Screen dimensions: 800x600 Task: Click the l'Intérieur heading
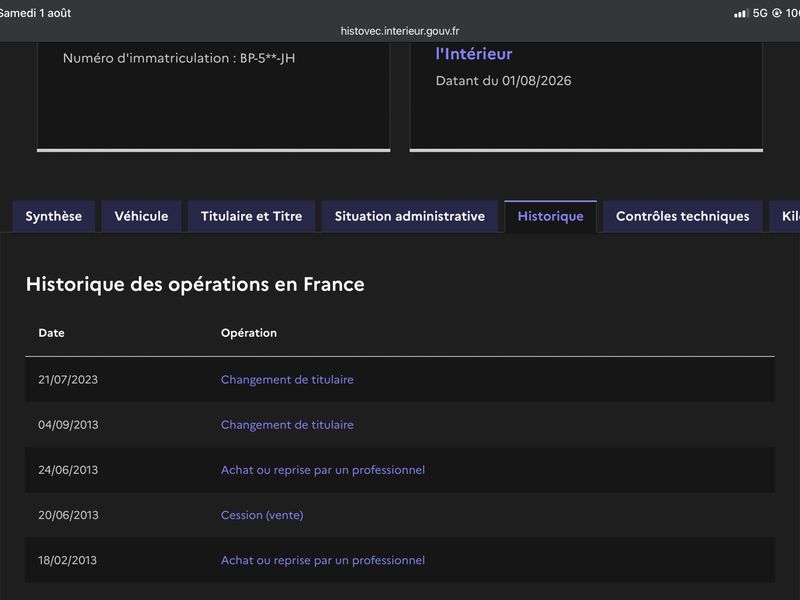[x=474, y=54]
